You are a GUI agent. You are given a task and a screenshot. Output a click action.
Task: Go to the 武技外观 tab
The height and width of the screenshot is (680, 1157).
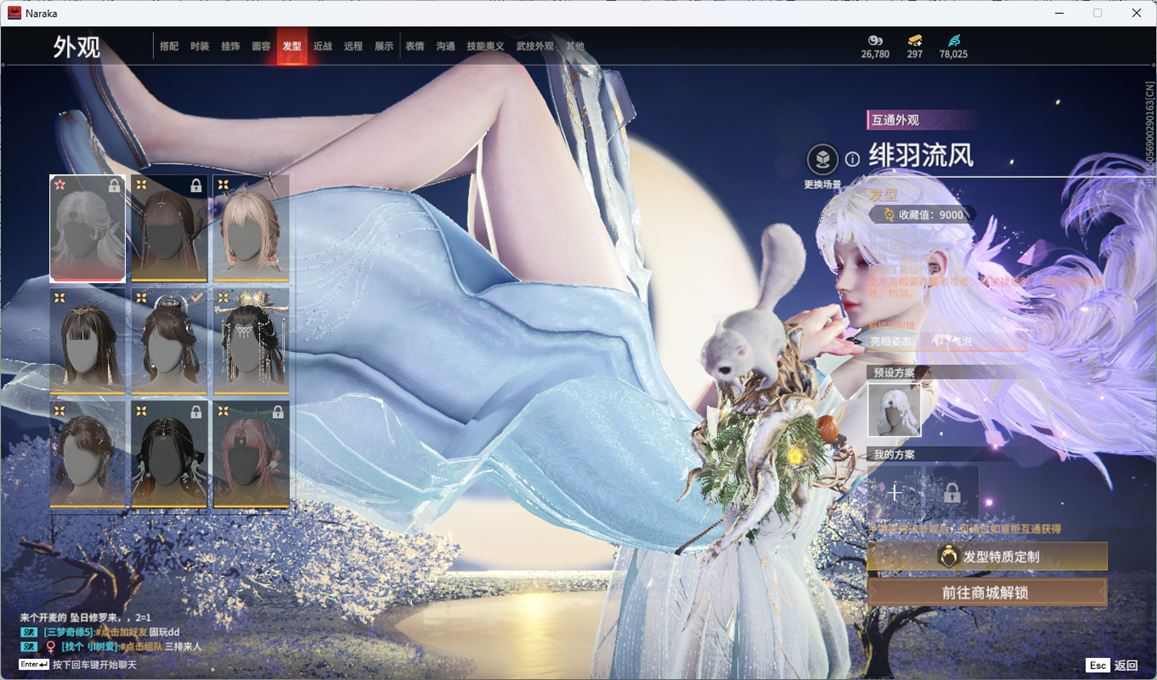click(x=535, y=46)
